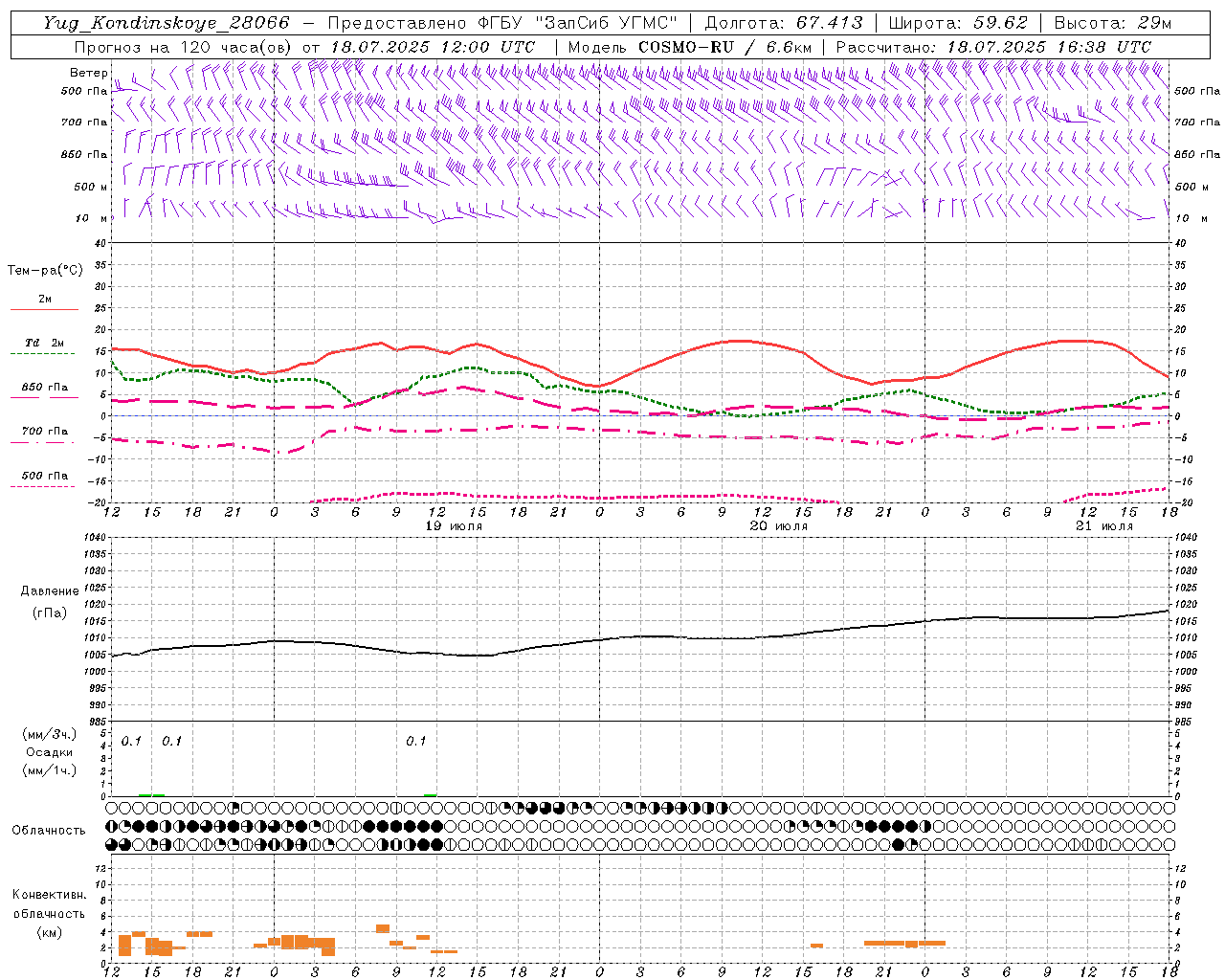Click the (км) unit label
1225x980 pixels.
(x=50, y=932)
